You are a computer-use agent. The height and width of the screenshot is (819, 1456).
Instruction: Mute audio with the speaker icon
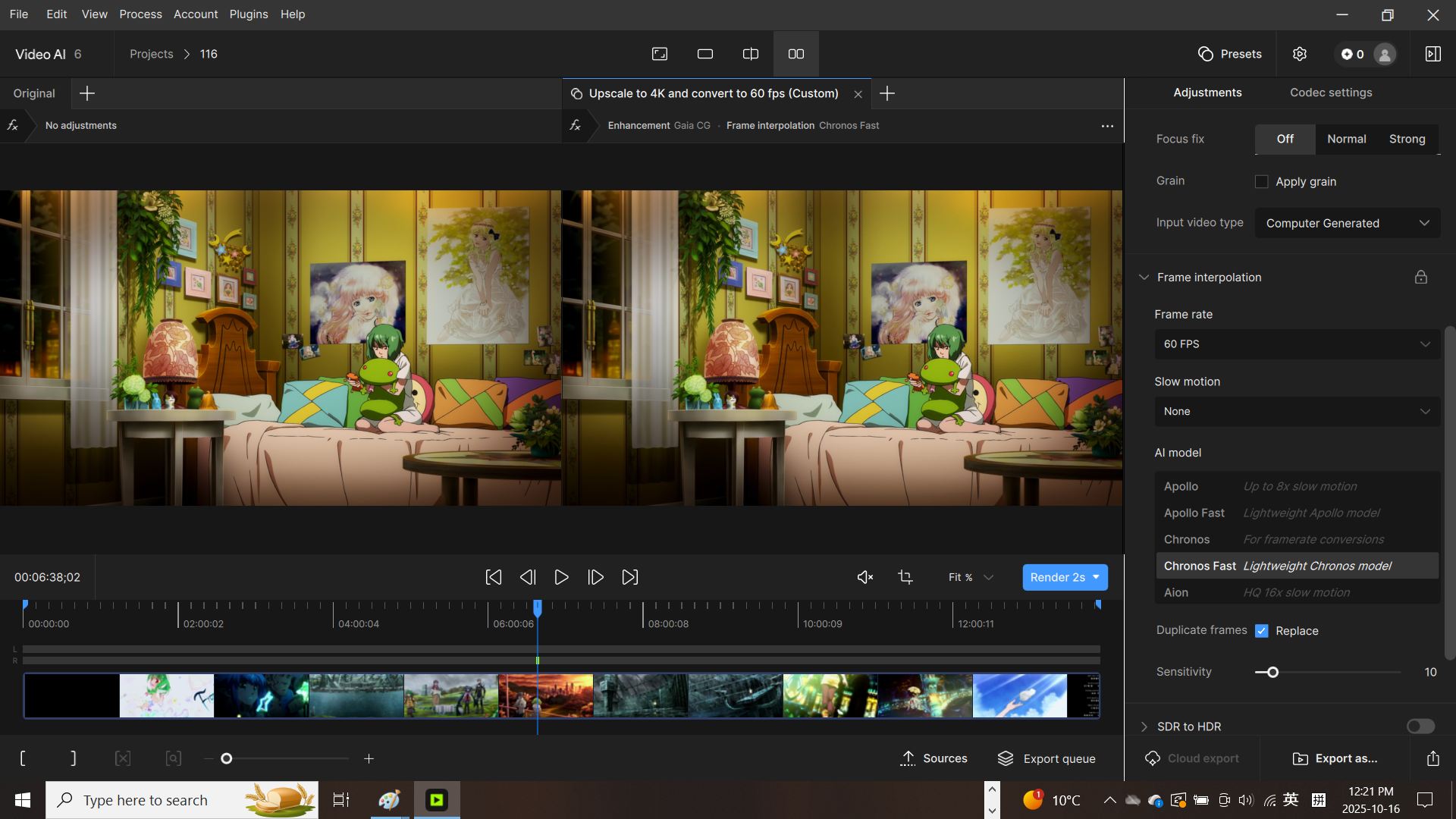864,577
